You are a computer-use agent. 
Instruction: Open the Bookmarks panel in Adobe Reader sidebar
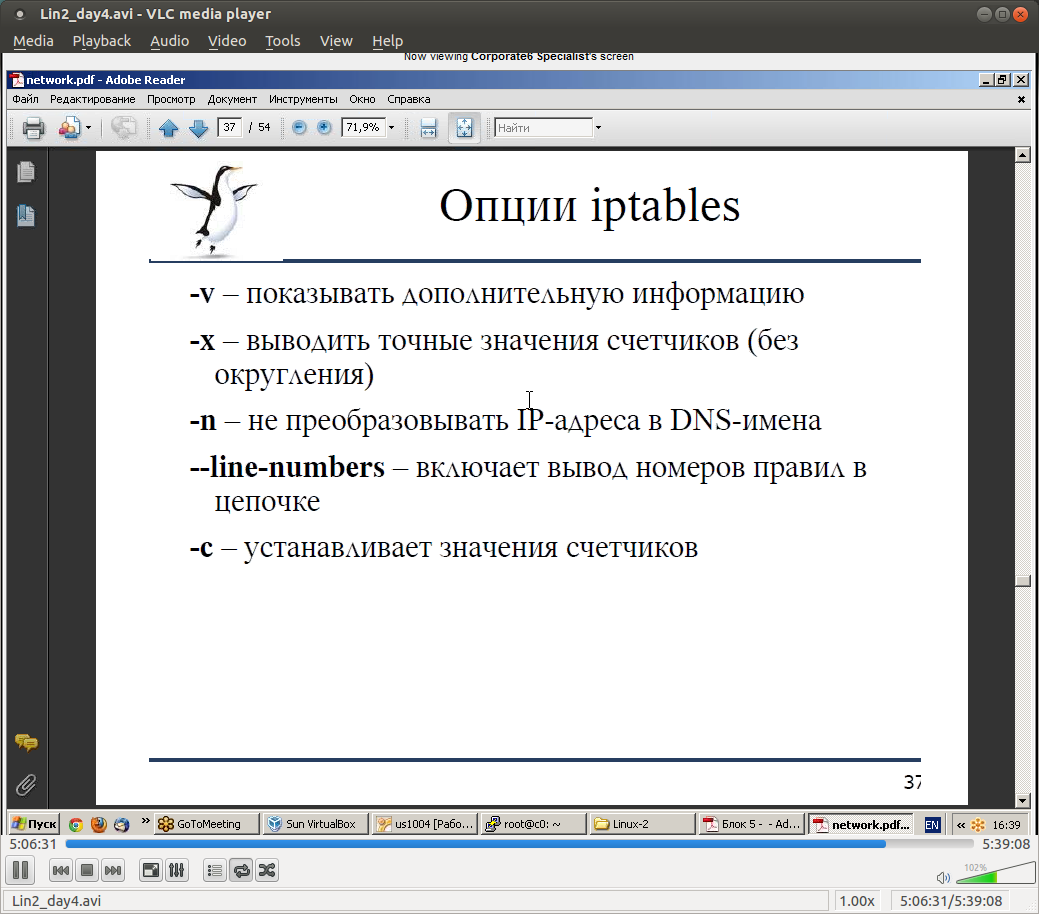(26, 214)
